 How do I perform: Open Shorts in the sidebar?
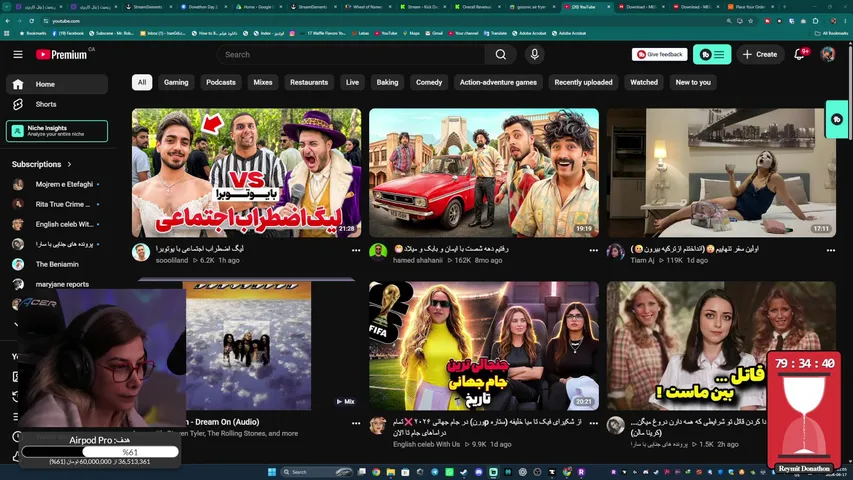(57, 104)
